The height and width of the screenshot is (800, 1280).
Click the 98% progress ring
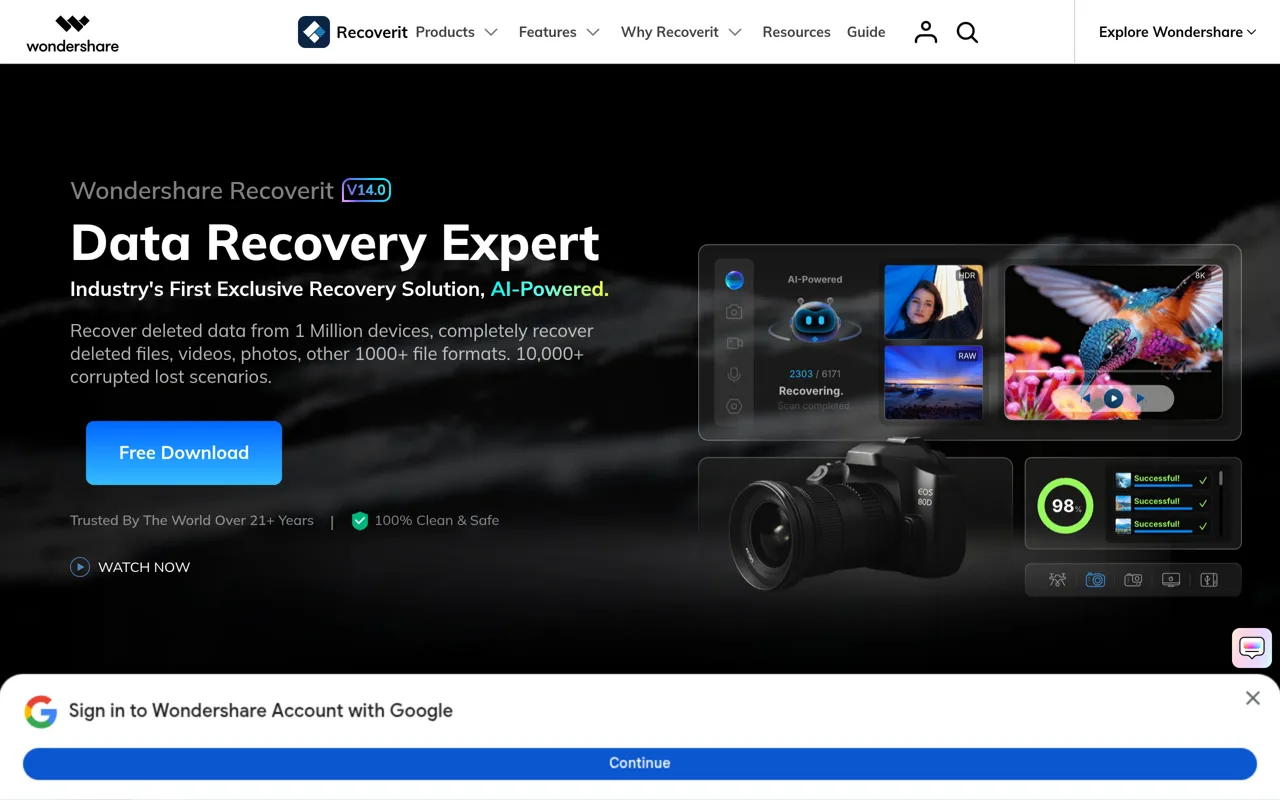1065,506
